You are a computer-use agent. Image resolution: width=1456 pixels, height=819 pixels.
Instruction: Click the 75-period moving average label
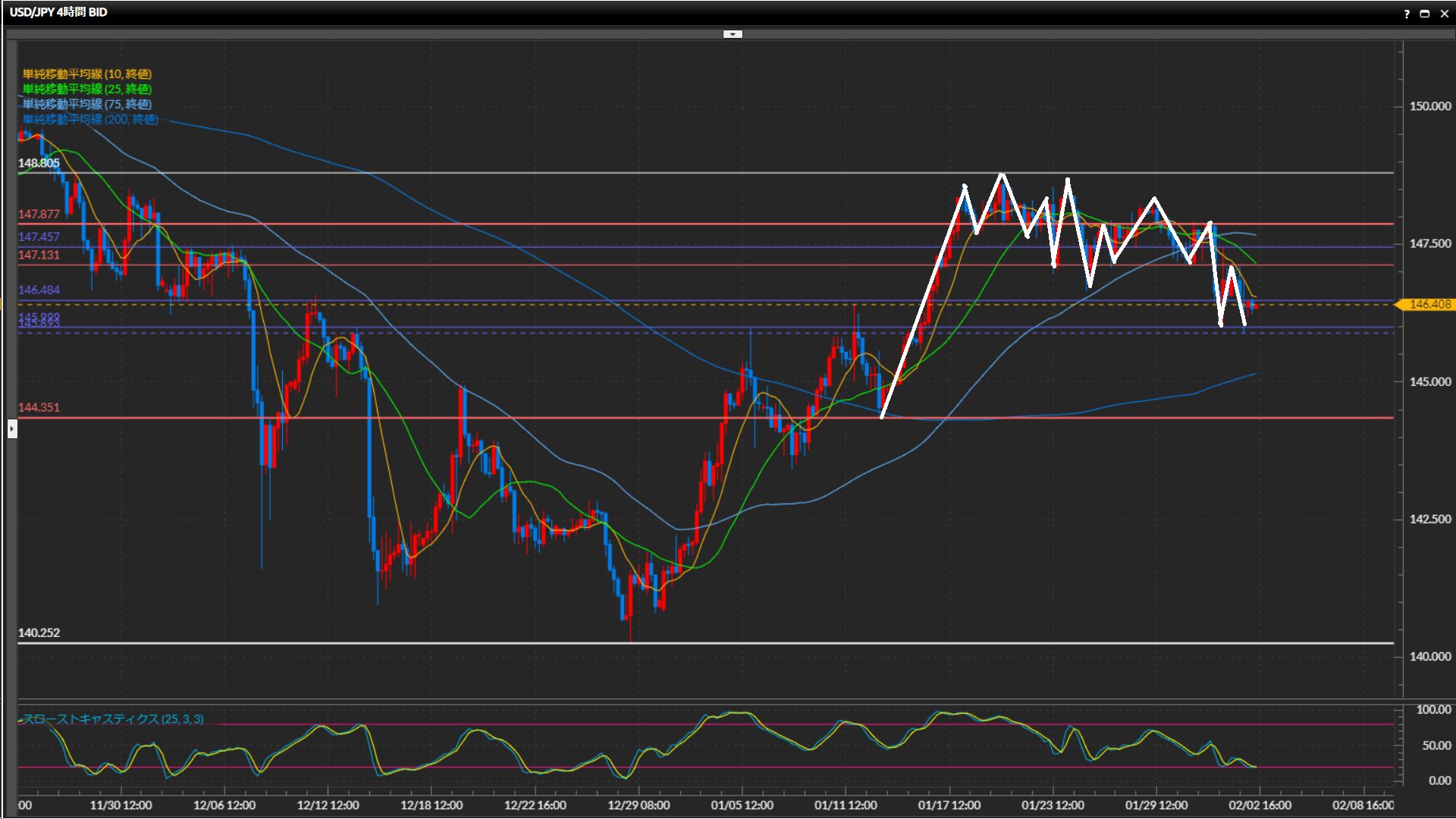[x=86, y=104]
